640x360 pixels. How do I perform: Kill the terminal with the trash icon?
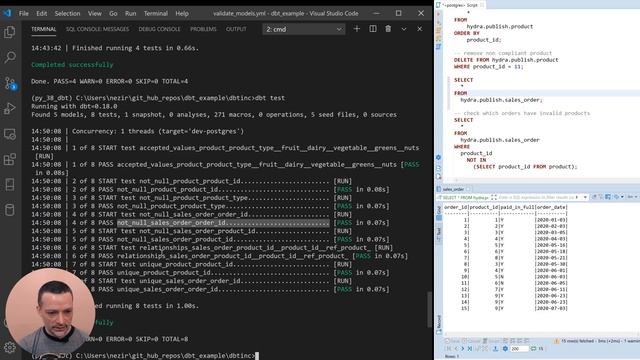point(388,29)
